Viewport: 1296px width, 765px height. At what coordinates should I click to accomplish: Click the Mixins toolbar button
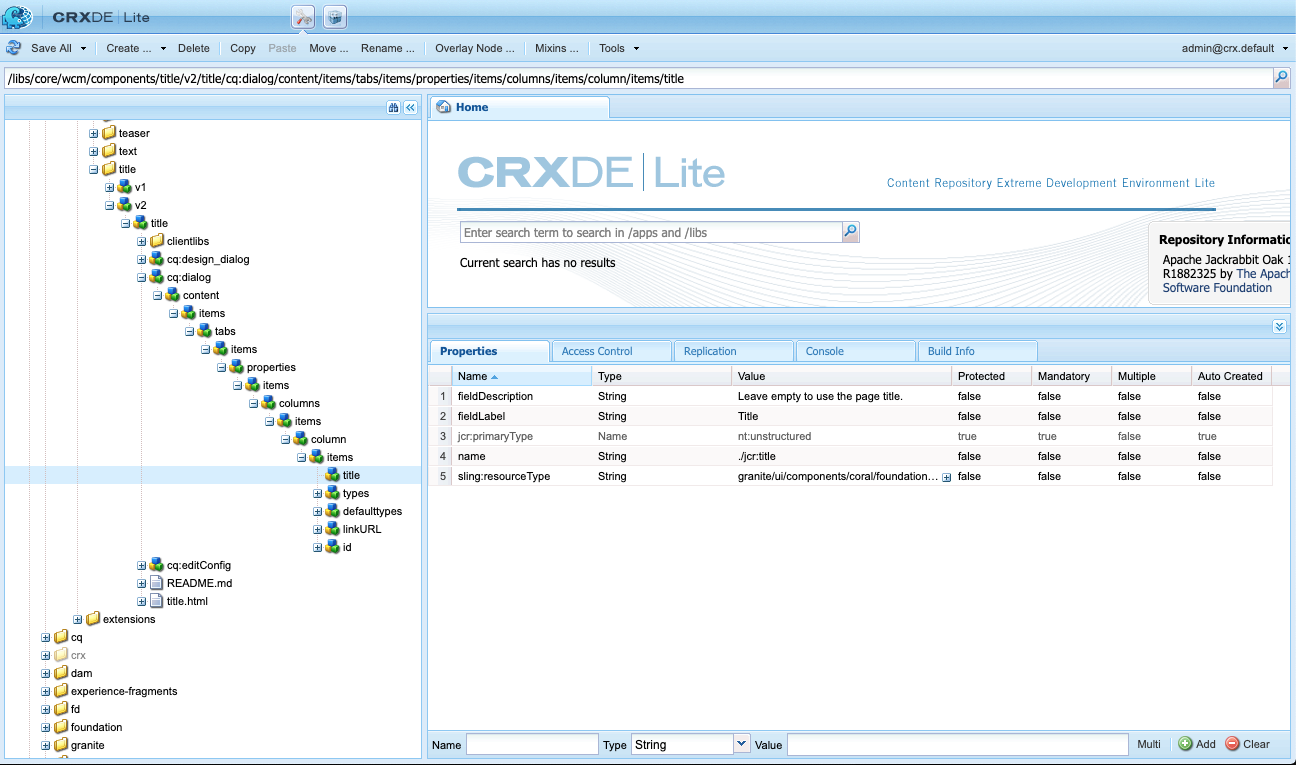(x=557, y=48)
